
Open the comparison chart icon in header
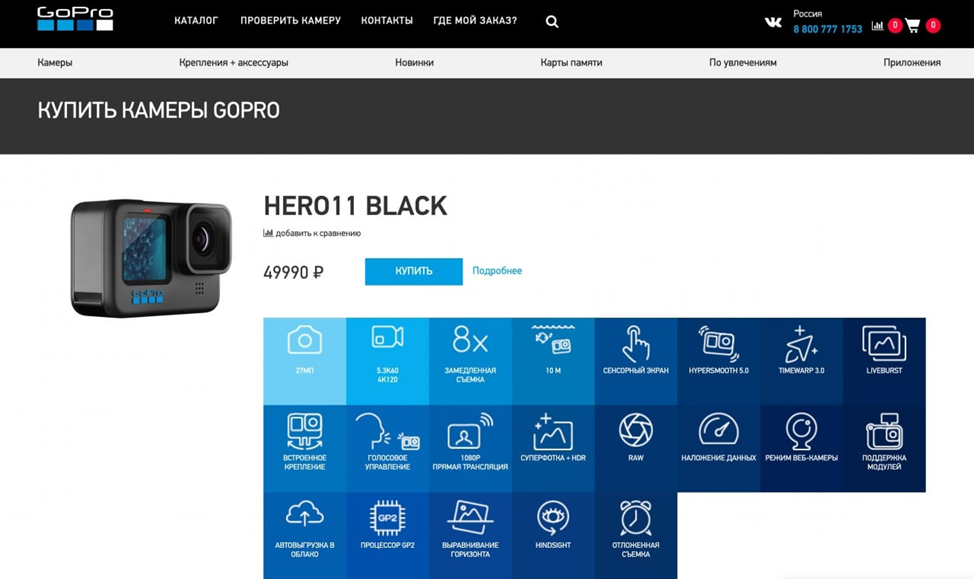tap(877, 25)
